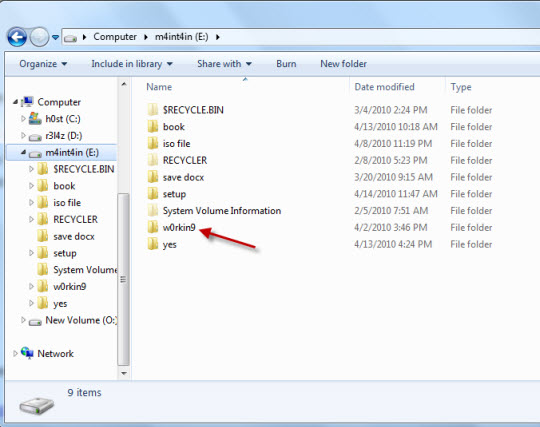Open the Include in library dropdown
This screenshot has width=540, height=427.
[x=132, y=64]
